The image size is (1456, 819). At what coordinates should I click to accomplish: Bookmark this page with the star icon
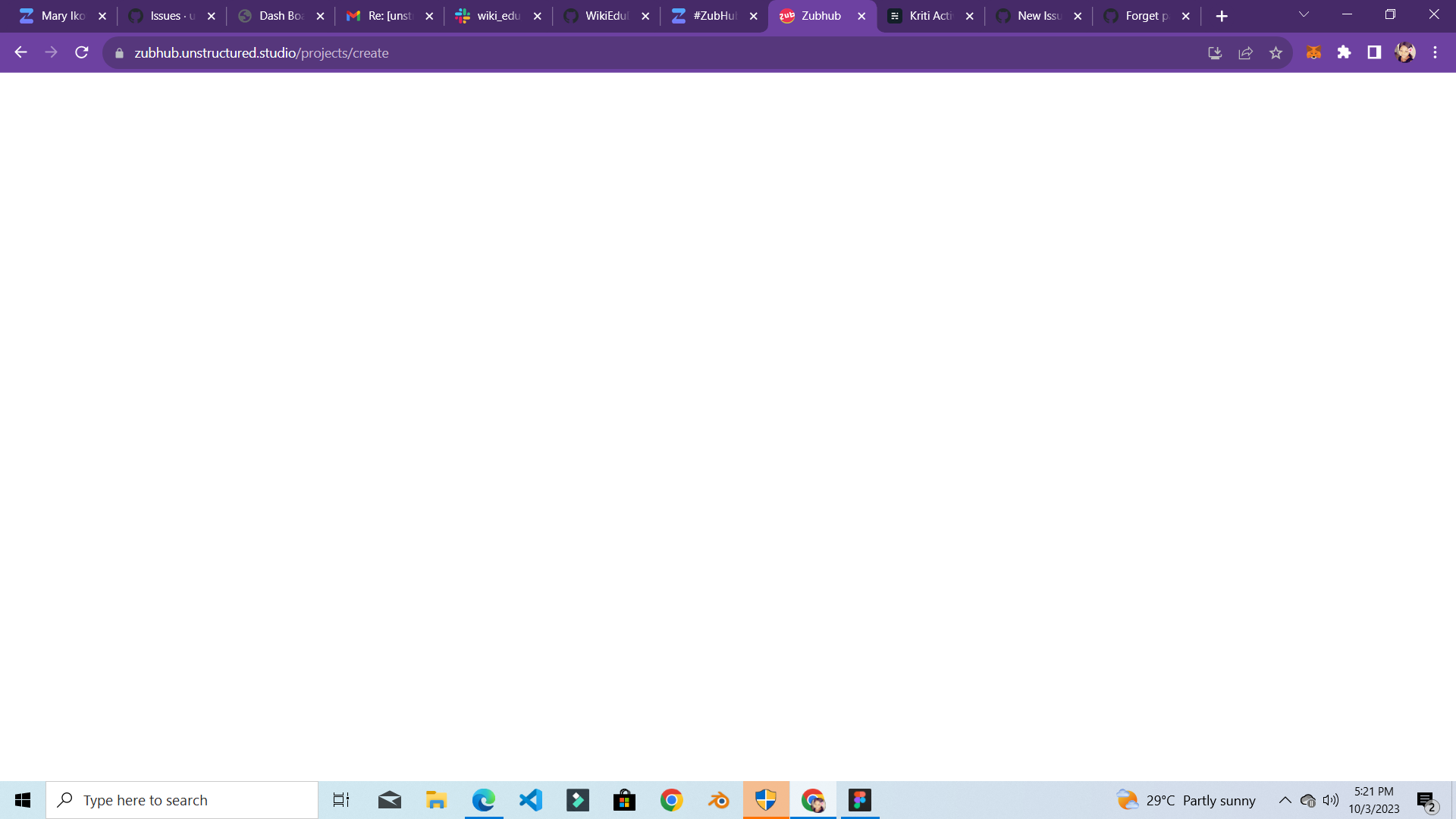coord(1276,52)
